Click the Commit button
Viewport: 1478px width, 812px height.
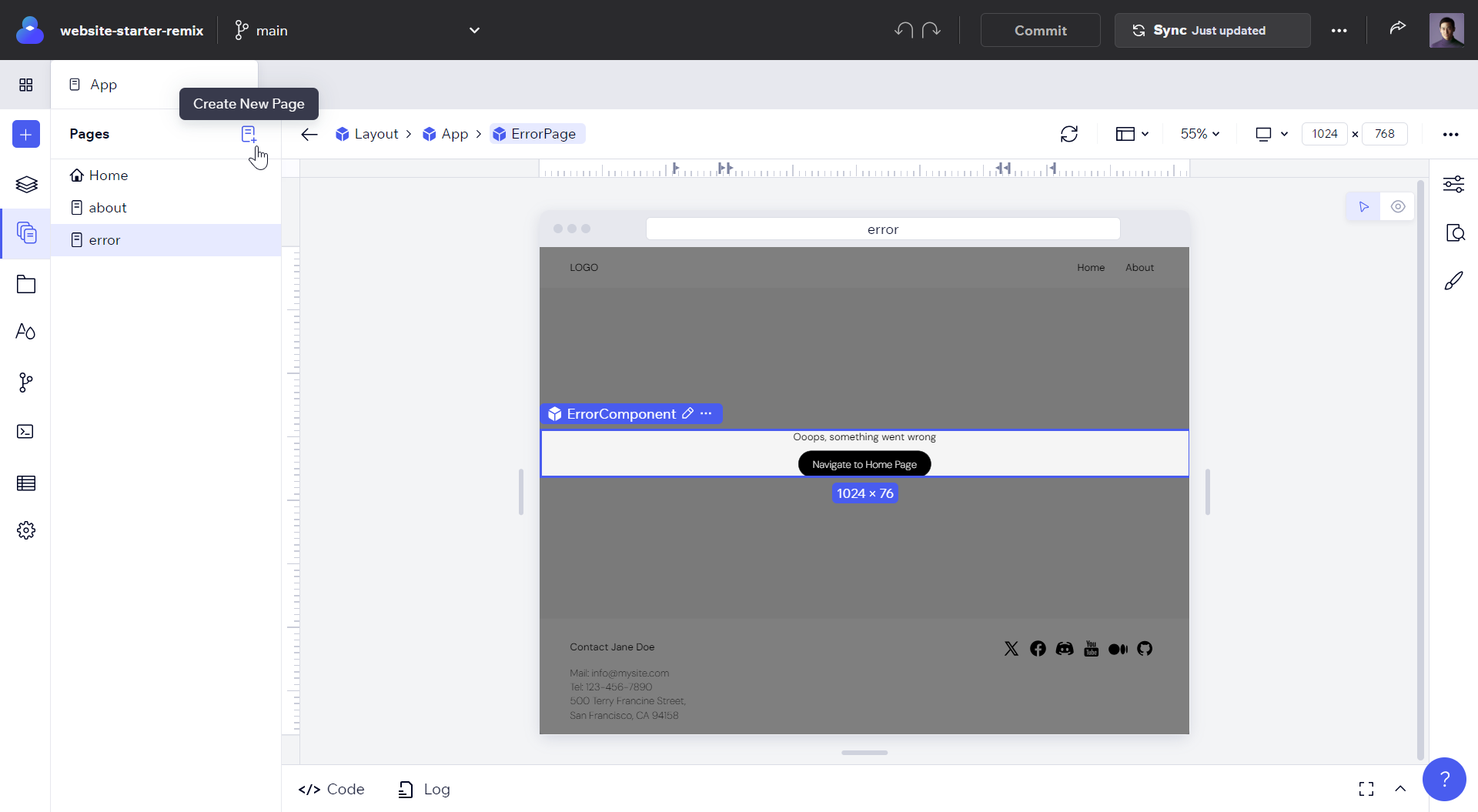pos(1040,30)
